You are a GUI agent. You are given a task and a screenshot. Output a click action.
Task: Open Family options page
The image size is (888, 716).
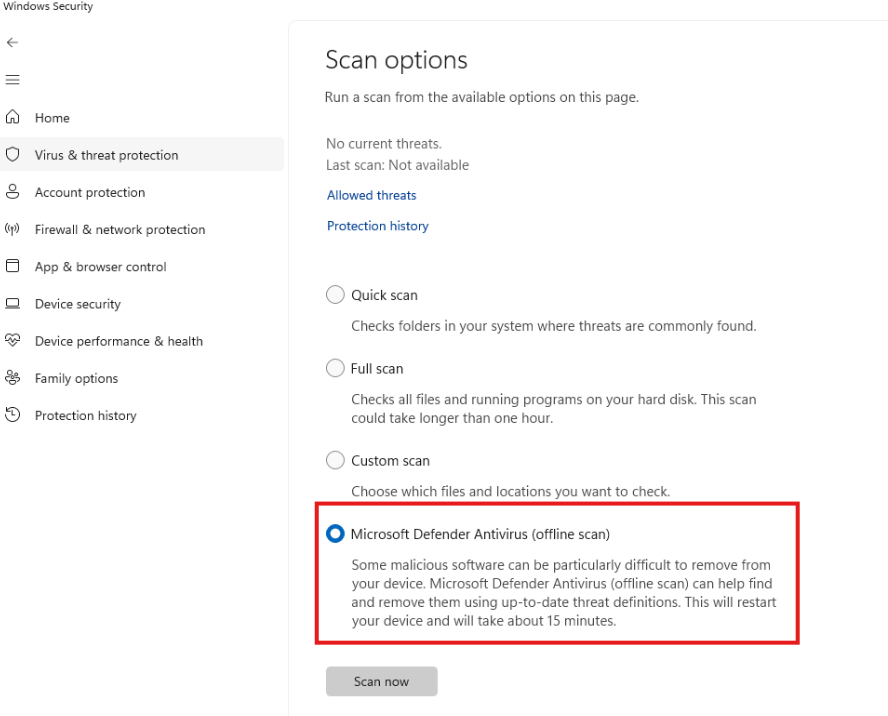pyautogui.click(x=76, y=378)
